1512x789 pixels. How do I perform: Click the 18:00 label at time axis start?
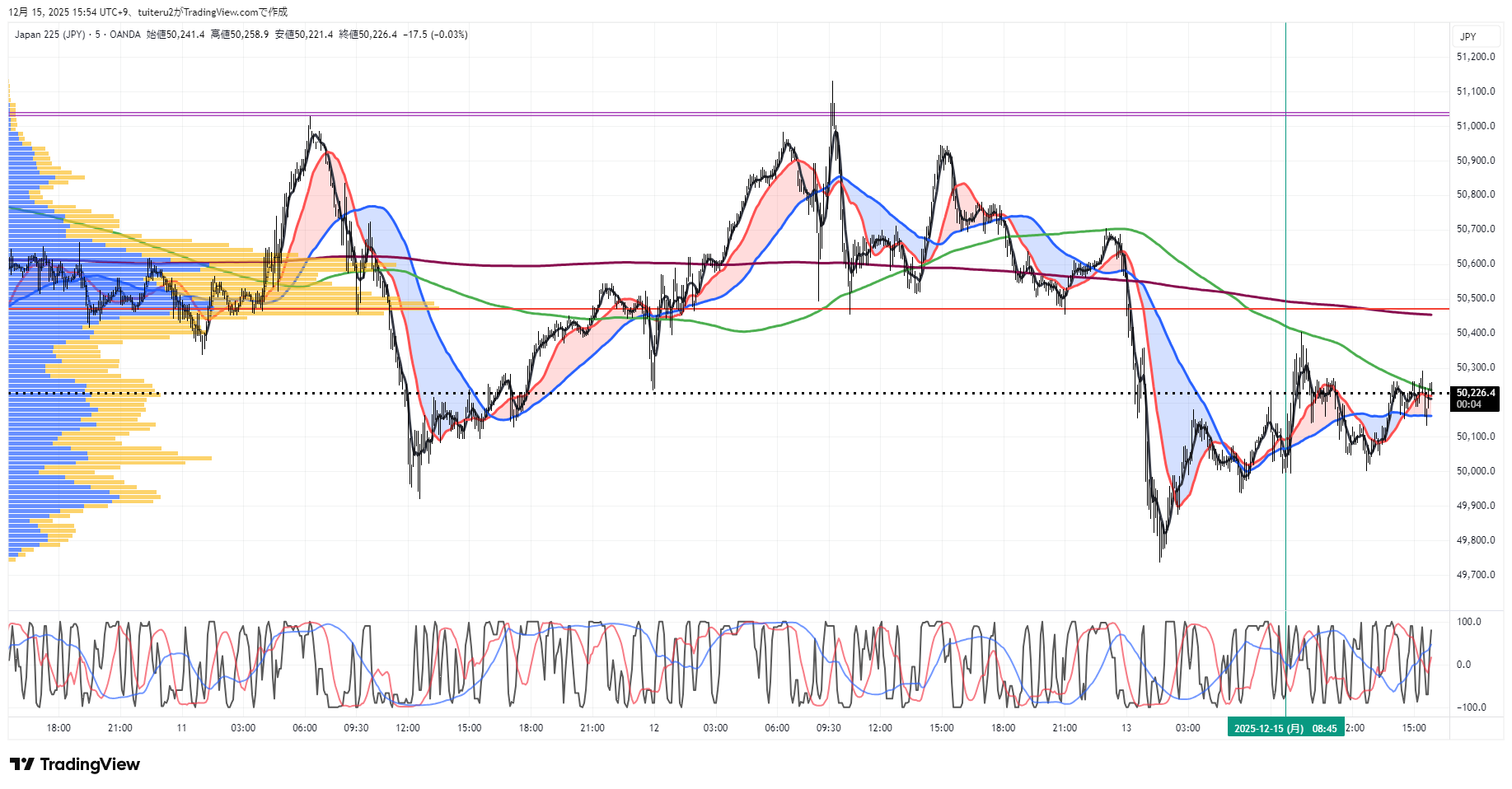[59, 728]
